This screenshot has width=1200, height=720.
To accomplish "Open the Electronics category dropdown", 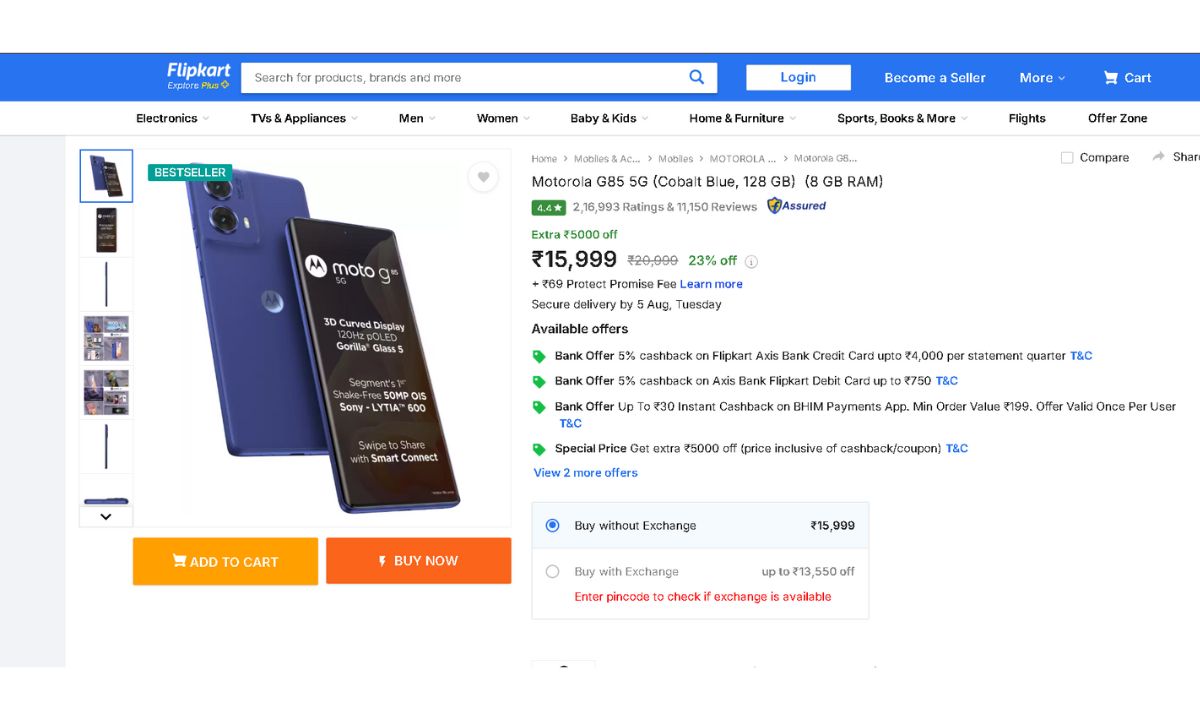I will (x=172, y=118).
